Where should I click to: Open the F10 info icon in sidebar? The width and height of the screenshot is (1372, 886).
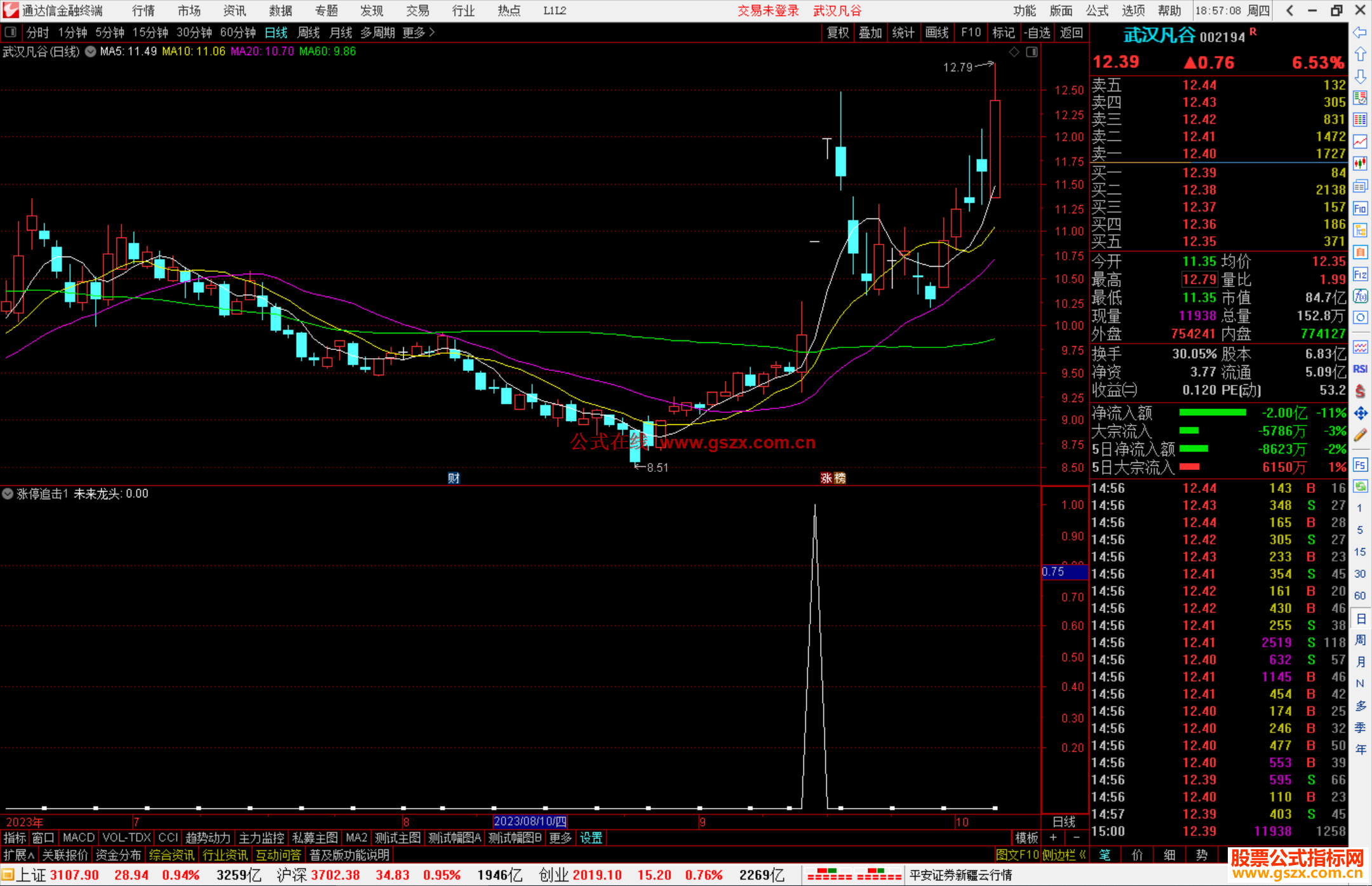pos(1360,208)
